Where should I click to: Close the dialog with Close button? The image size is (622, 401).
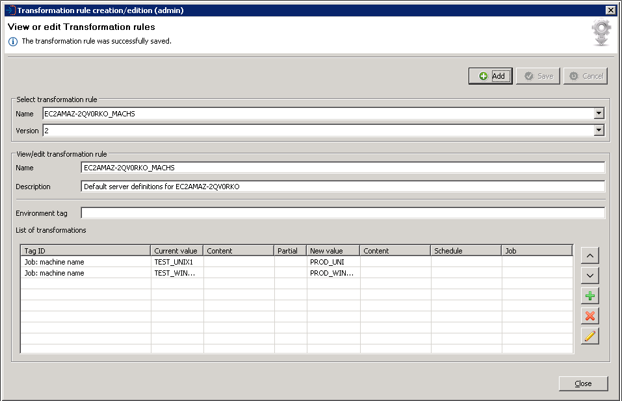(x=583, y=384)
